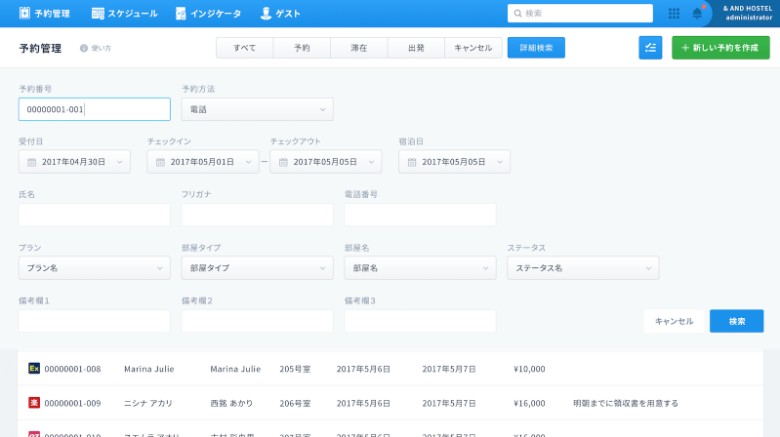This screenshot has height=437, width=780.
Task: Switch to the 滞在 filter tab
Action: pyautogui.click(x=358, y=47)
